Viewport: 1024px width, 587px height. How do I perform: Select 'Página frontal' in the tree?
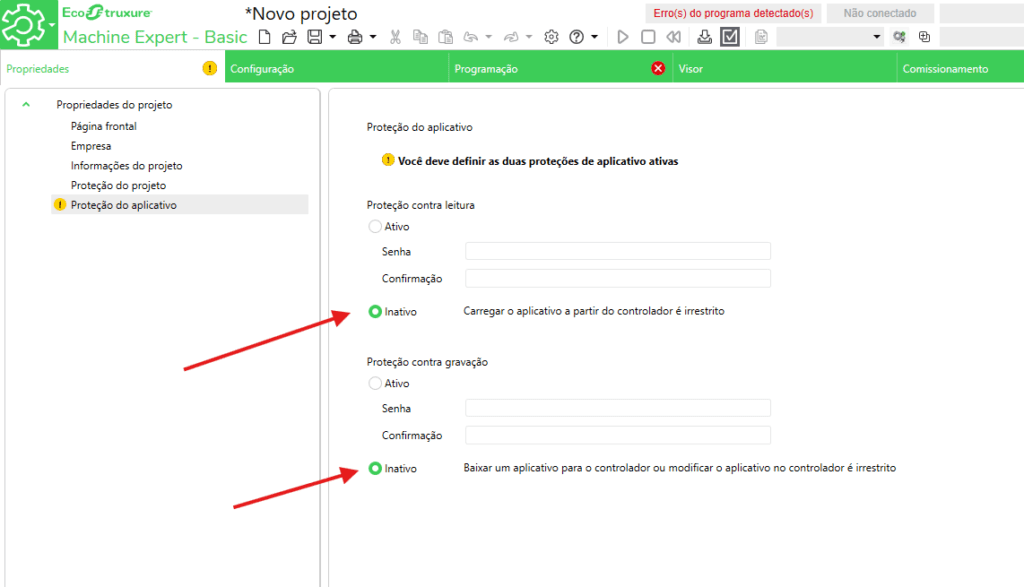tap(104, 126)
